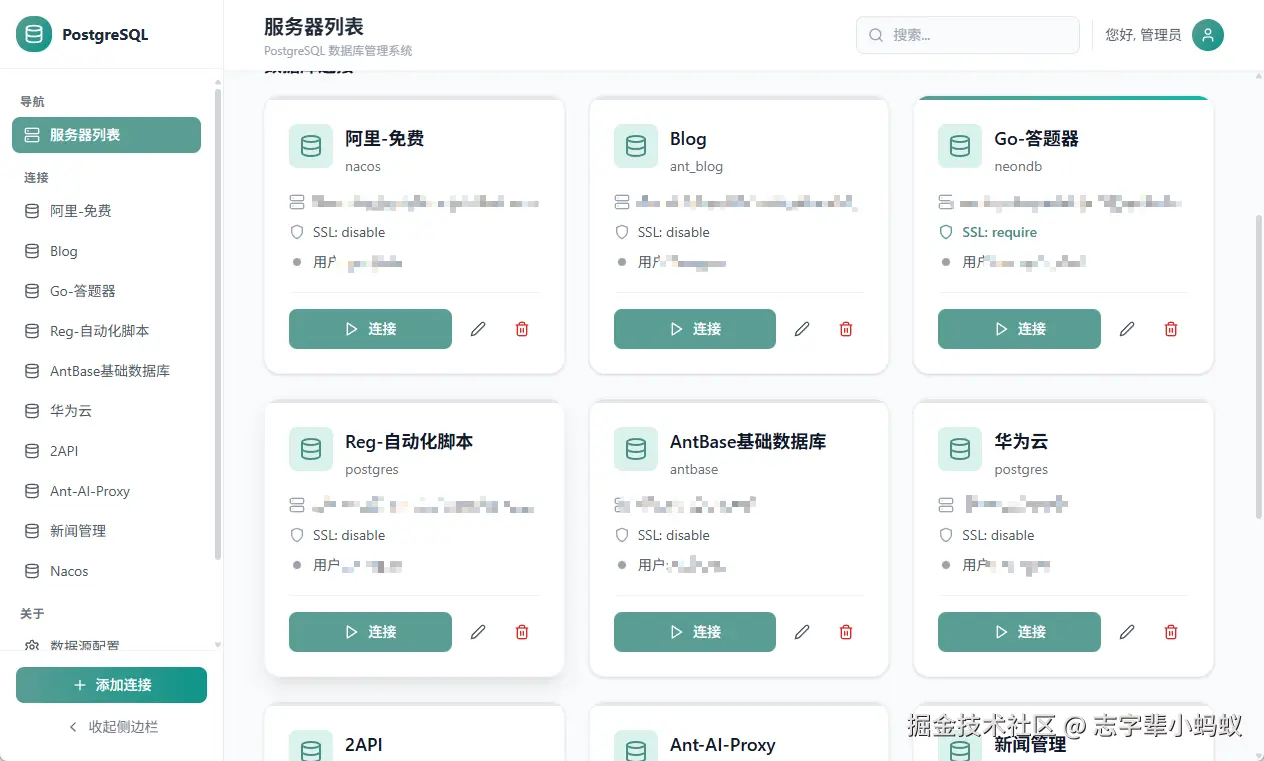The width and height of the screenshot is (1264, 761).
Task: Delete the 华为云 connection trash icon
Action: click(x=1171, y=632)
